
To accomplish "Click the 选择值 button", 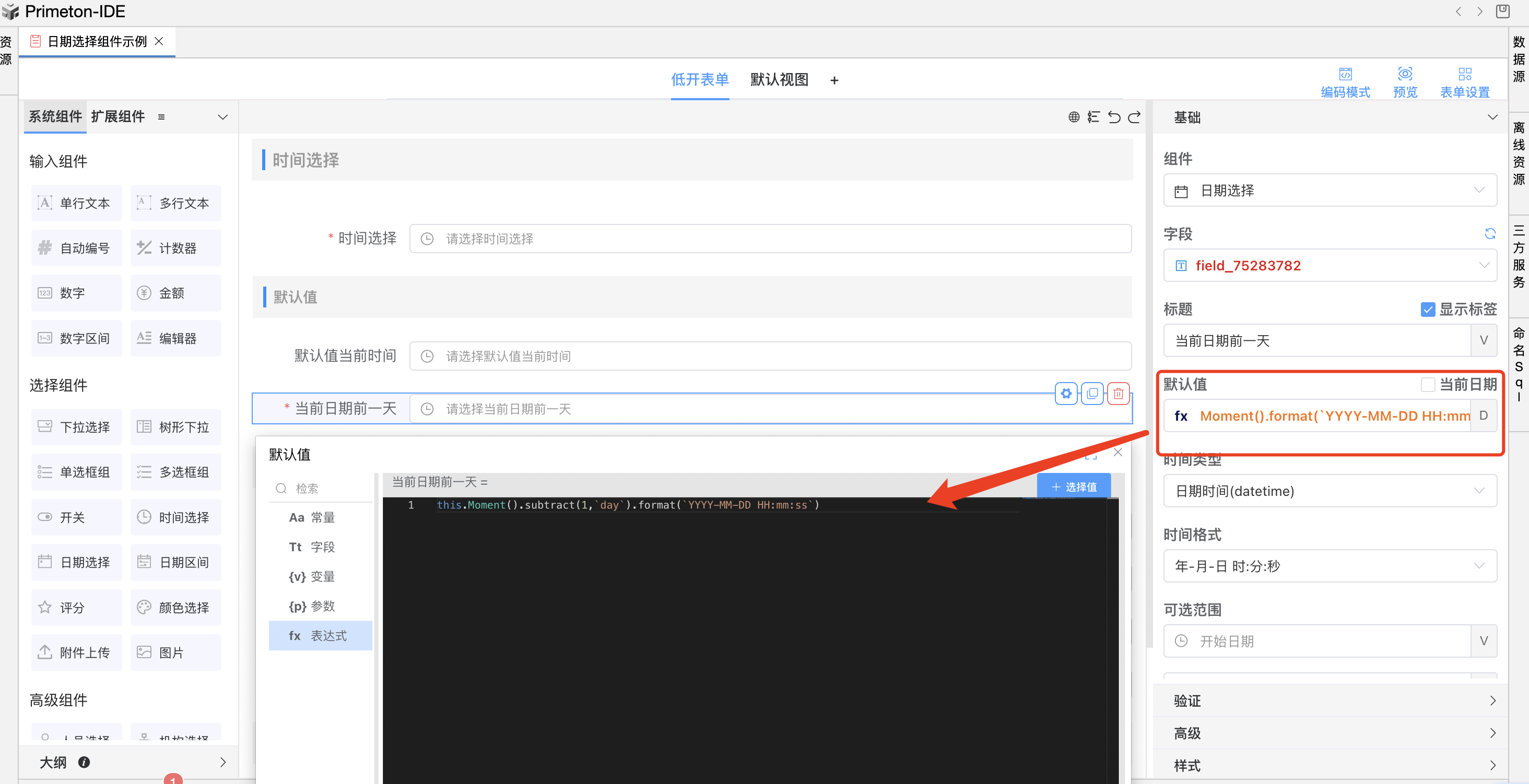I will pos(1074,486).
